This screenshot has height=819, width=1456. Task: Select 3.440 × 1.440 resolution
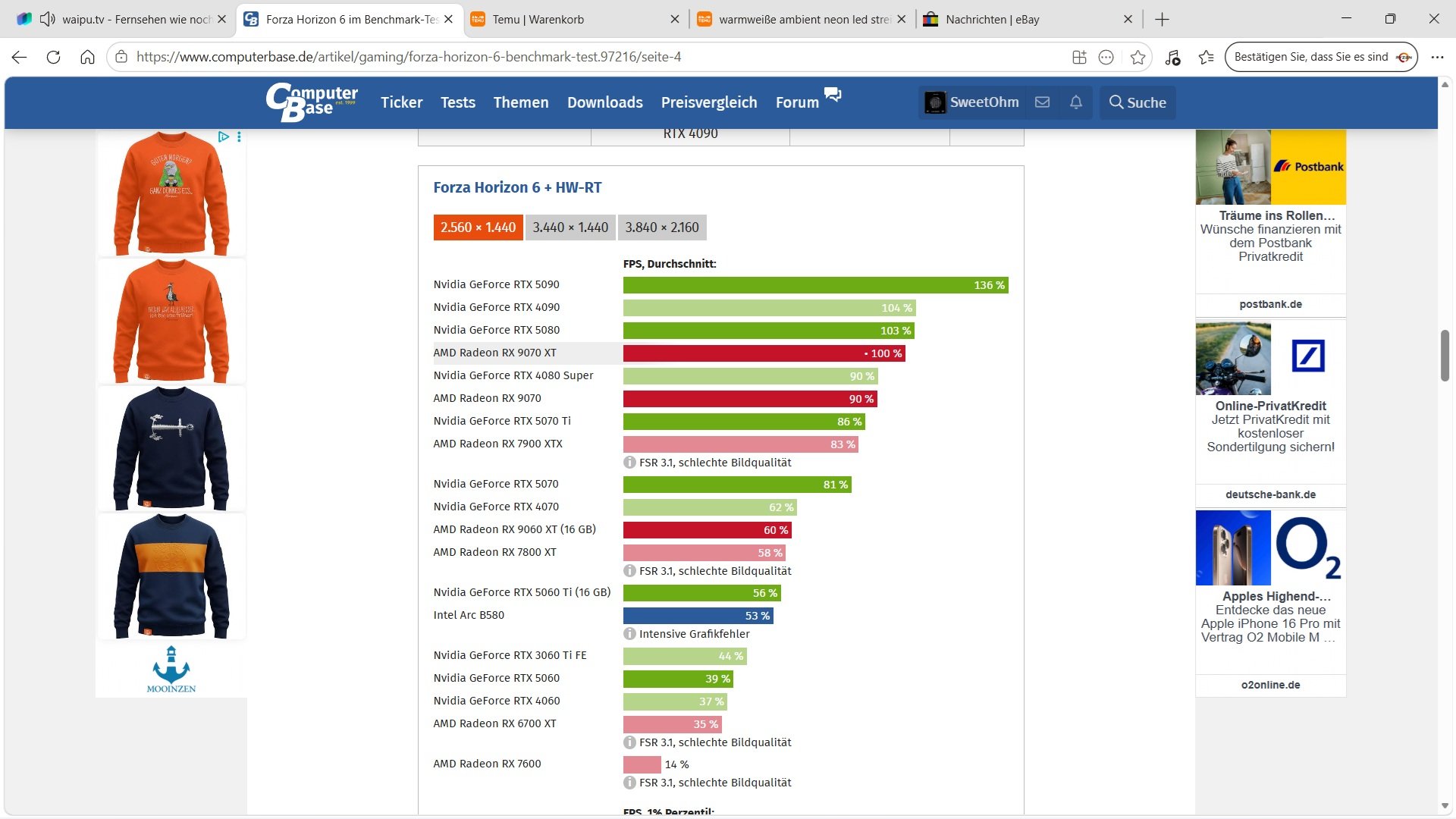pos(570,227)
